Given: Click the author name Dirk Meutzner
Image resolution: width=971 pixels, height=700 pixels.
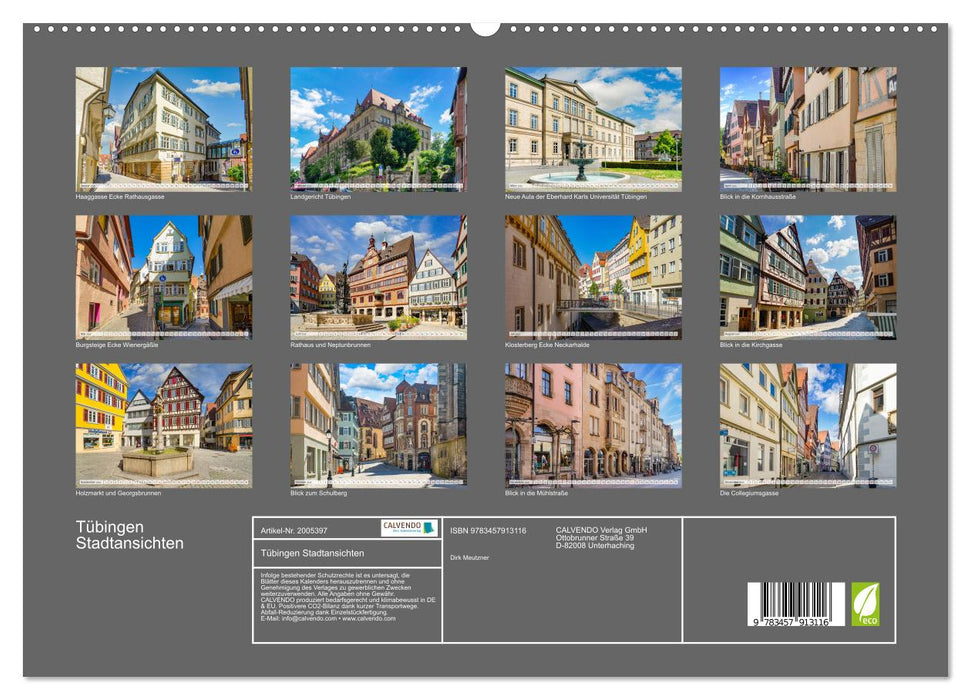Looking at the screenshot, I should click(x=470, y=557).
